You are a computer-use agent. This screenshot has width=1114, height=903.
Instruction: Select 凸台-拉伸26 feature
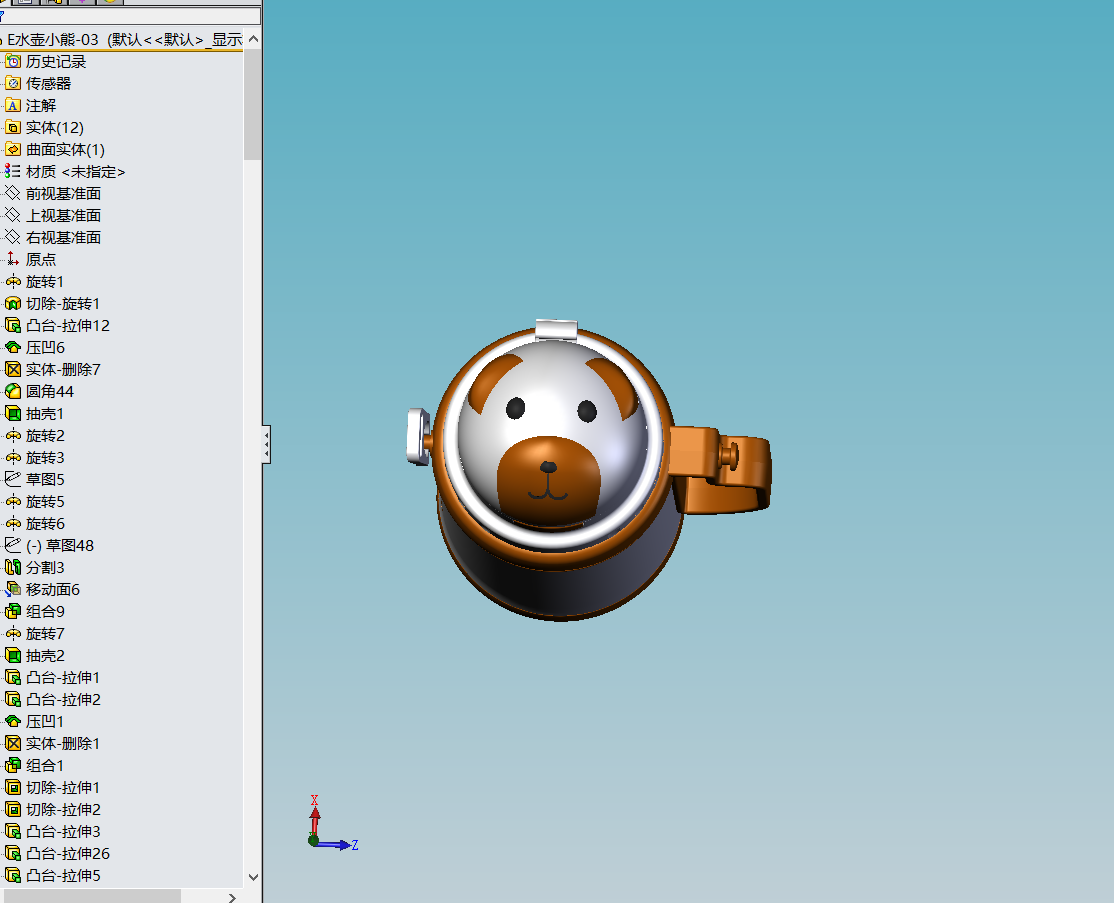click(68, 853)
